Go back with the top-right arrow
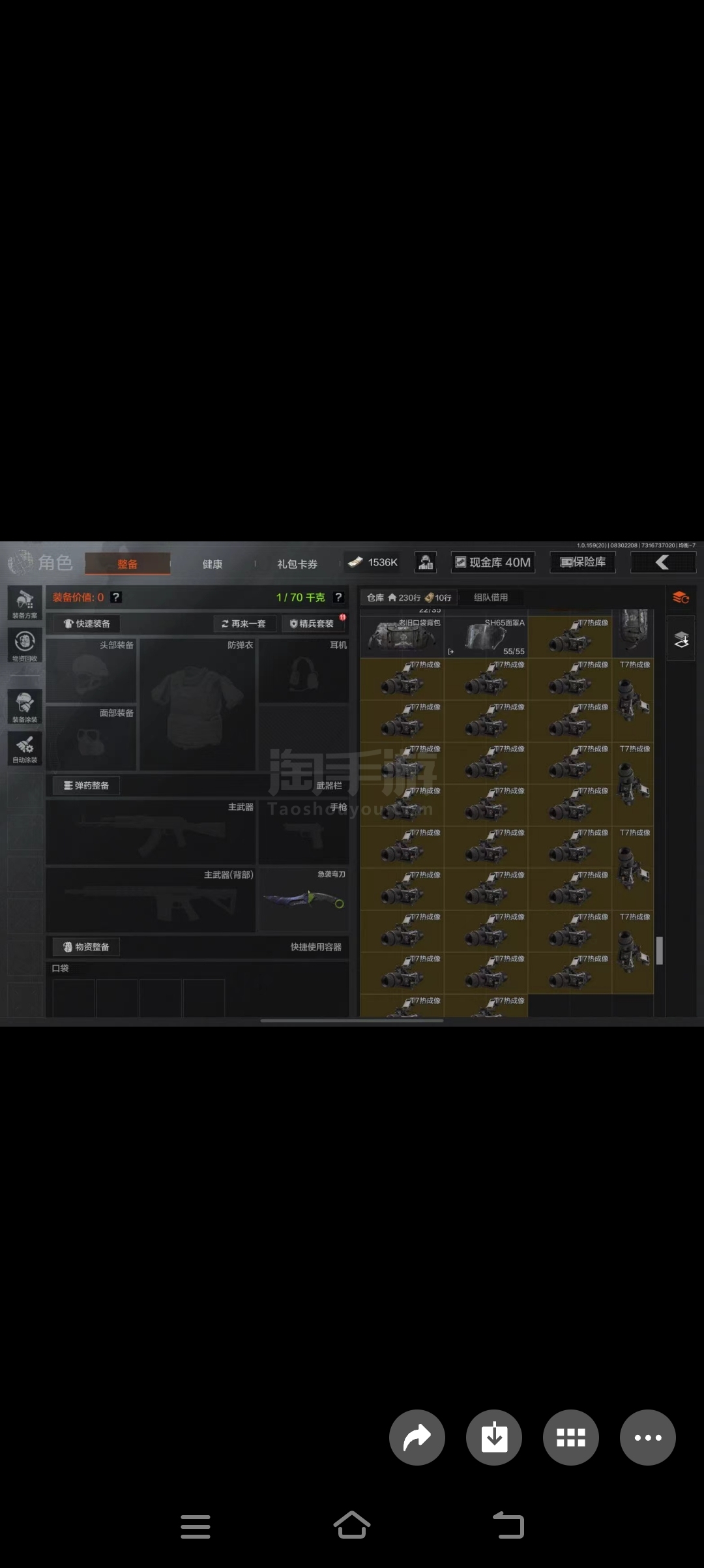The image size is (704, 1568). [x=663, y=562]
